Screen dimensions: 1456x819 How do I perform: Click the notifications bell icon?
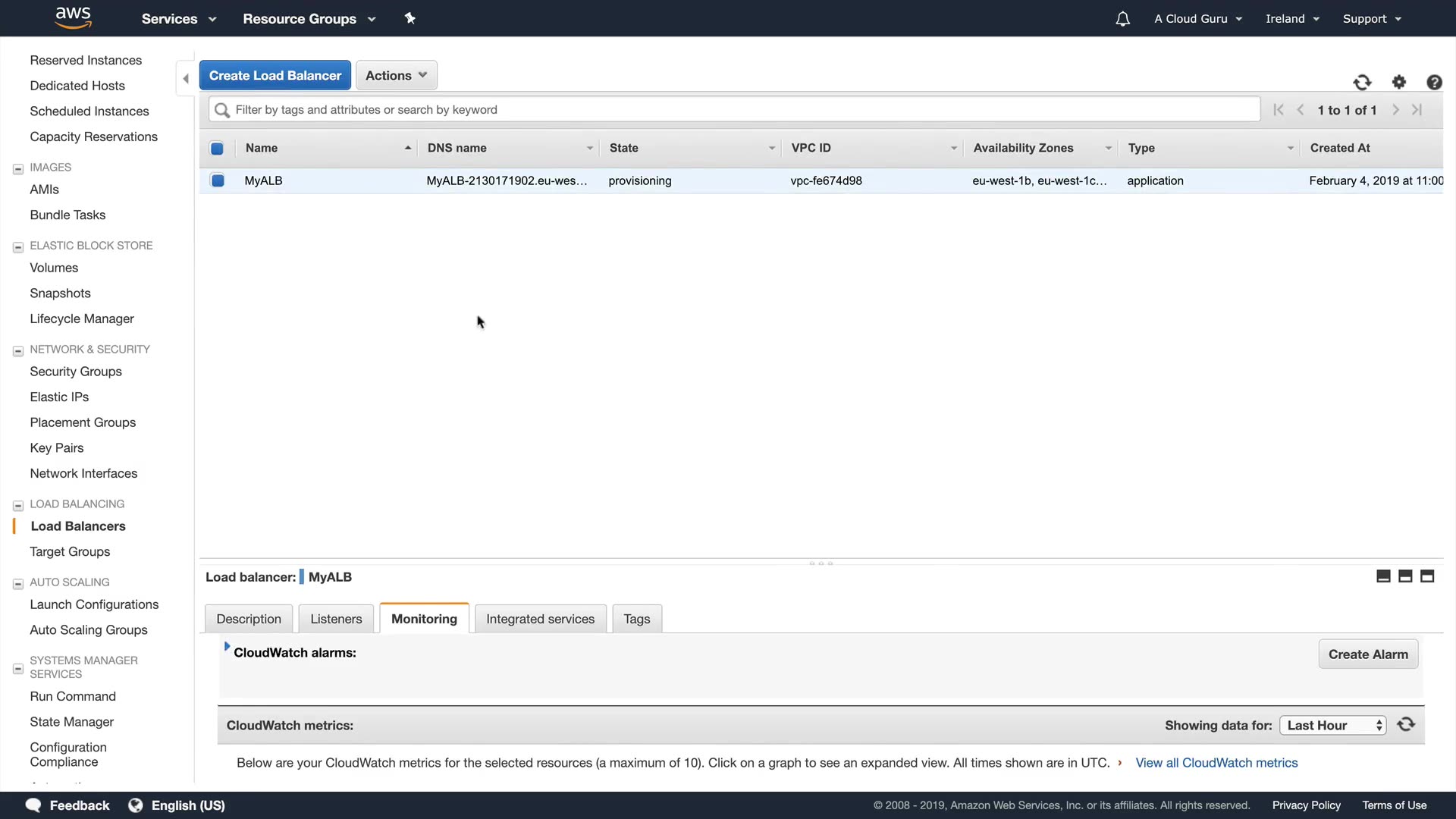click(x=1122, y=19)
